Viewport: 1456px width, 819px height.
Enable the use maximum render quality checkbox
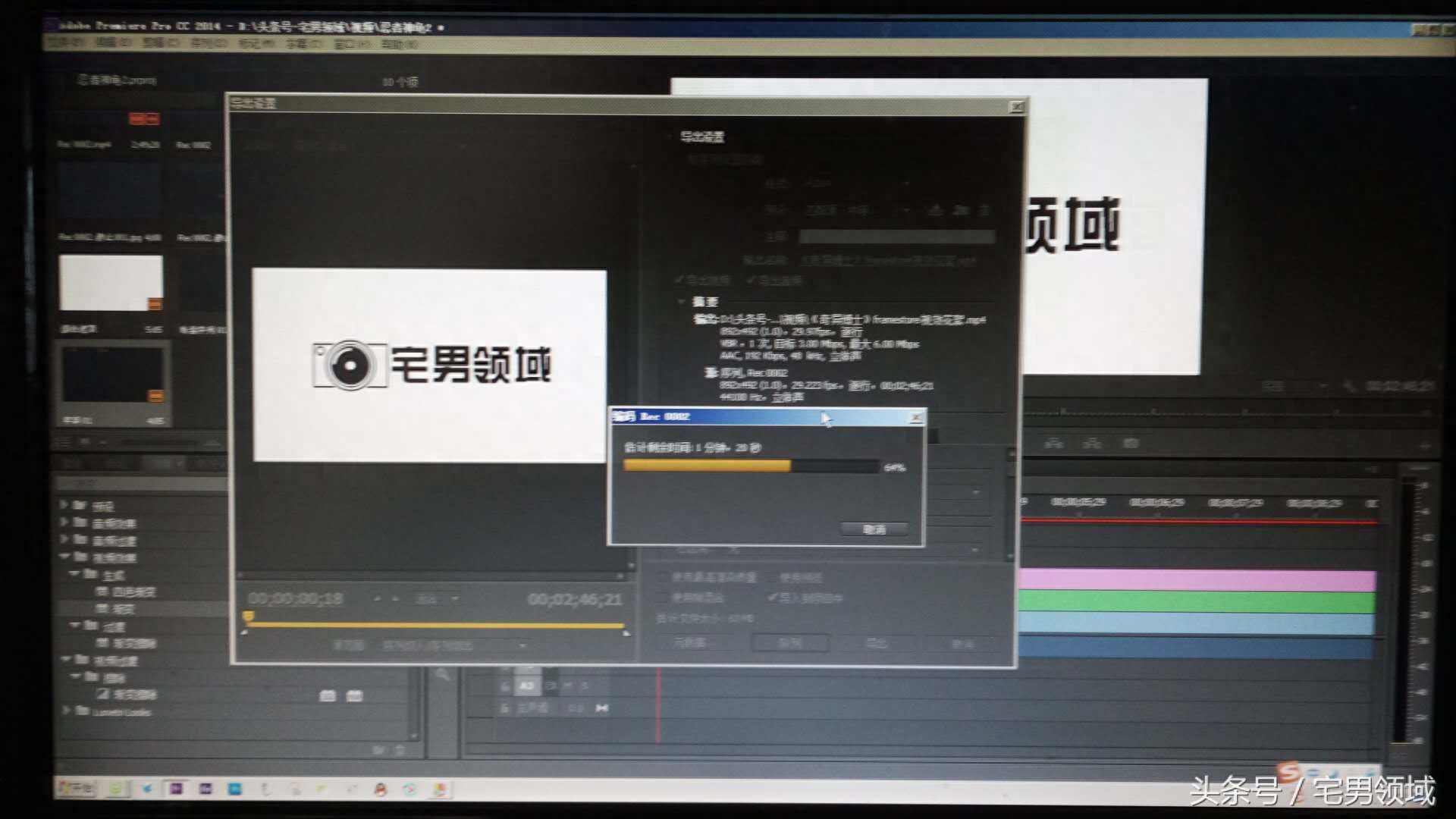point(663,578)
